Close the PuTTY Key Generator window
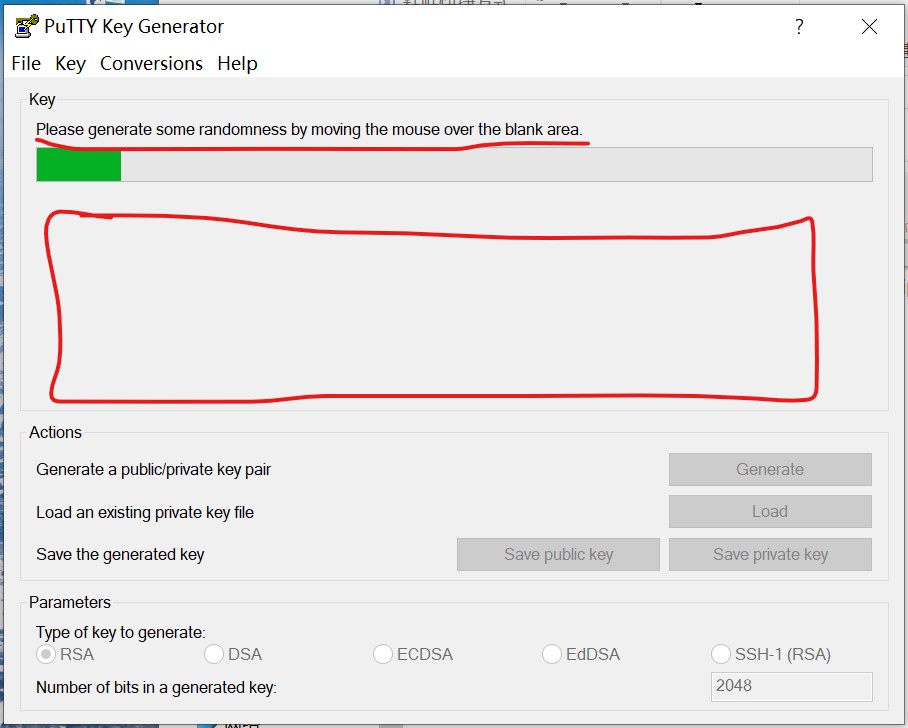The image size is (908, 728). point(869,27)
